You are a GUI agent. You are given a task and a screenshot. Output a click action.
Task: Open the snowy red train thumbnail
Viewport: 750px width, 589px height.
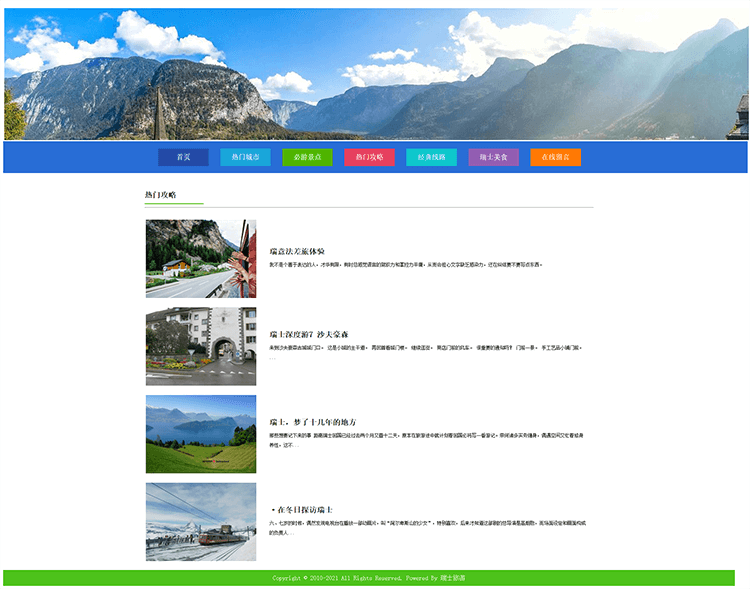point(200,521)
